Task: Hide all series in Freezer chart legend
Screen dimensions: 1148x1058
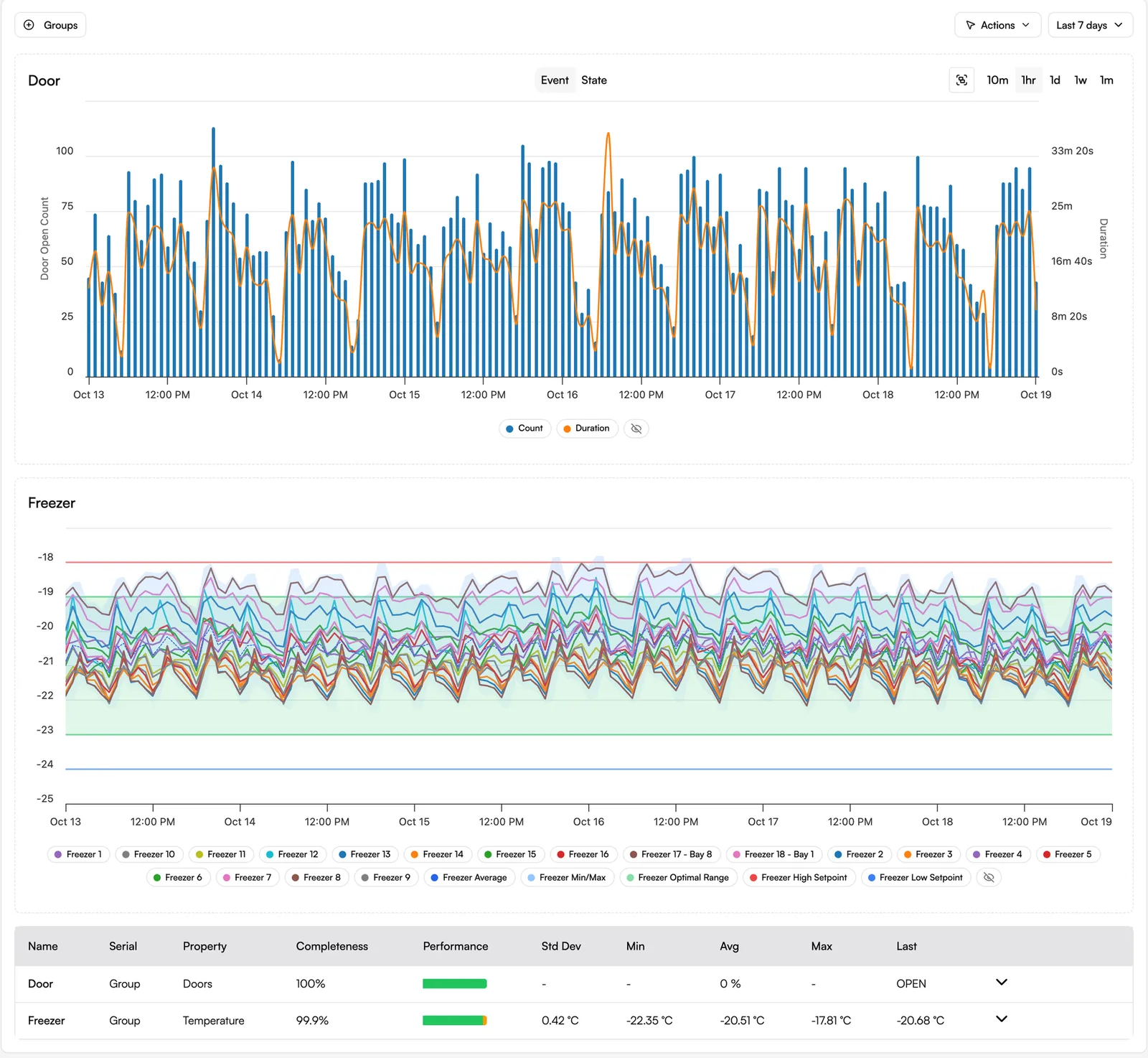Action: tap(989, 877)
